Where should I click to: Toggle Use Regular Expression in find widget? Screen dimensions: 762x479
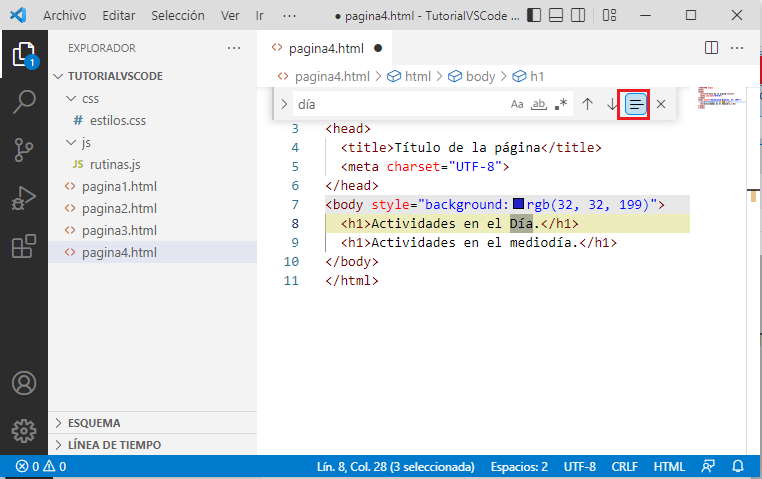point(561,104)
